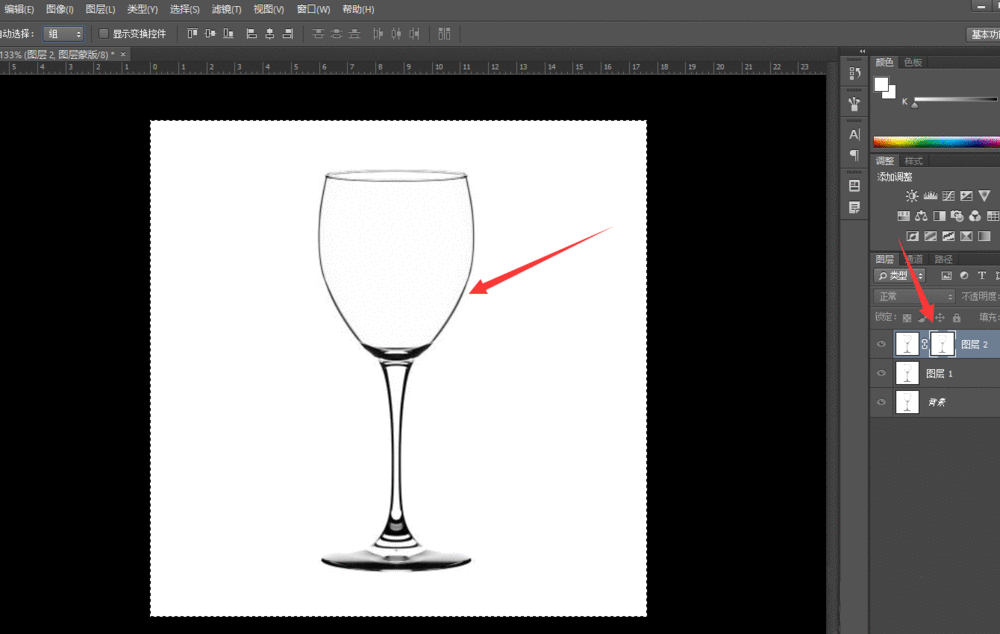Image resolution: width=1000 pixels, height=634 pixels.
Task: Click the Brightness/Contrast adjustment icon
Action: 911,196
